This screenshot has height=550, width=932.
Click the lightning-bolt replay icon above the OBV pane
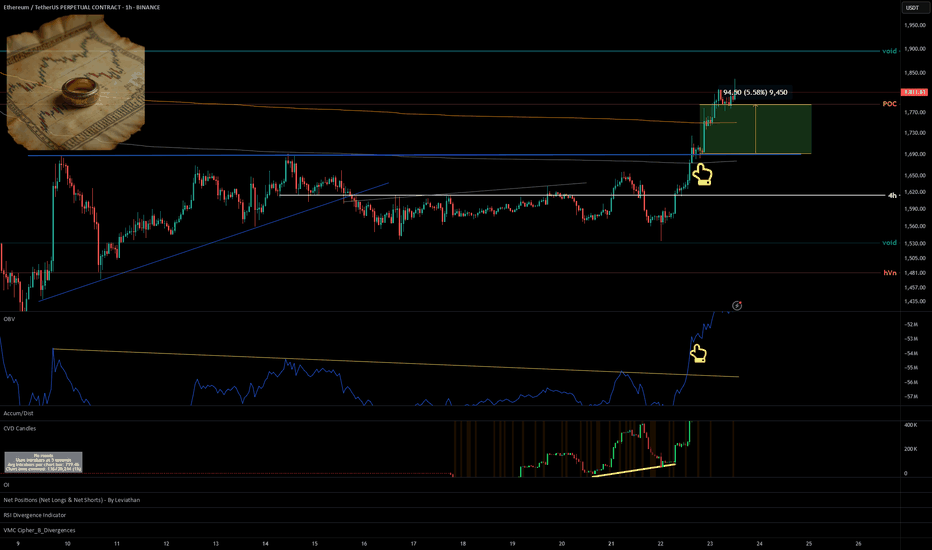[737, 306]
